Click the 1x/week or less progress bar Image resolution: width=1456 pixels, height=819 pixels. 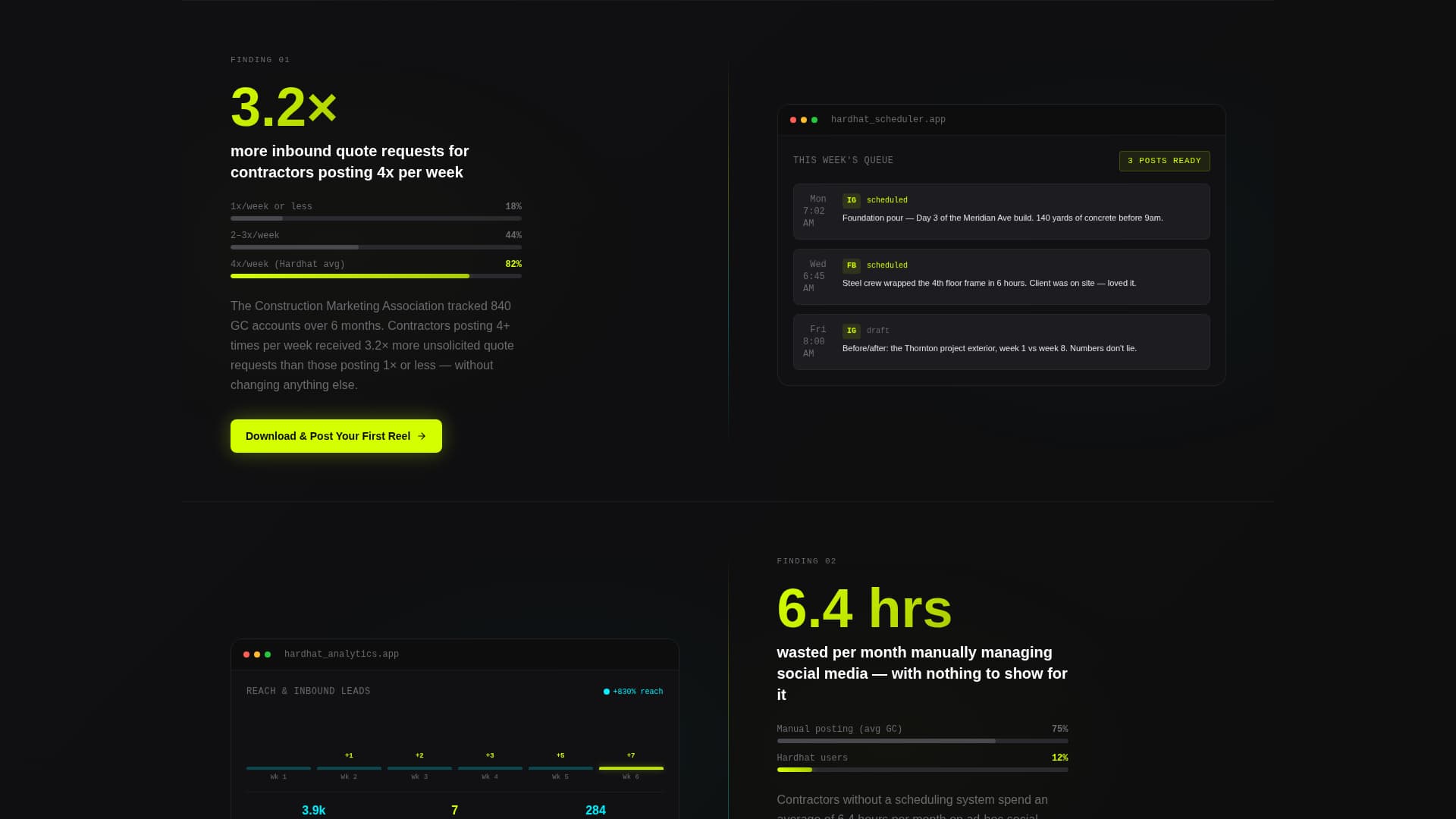(x=376, y=218)
